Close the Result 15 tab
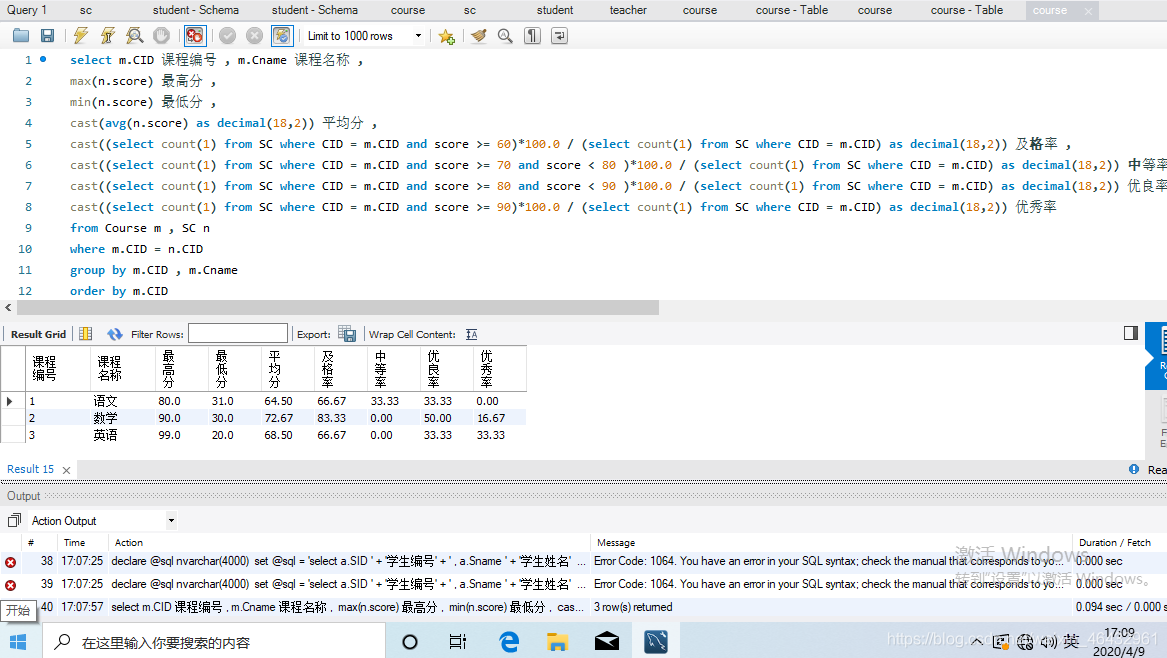 click(x=66, y=470)
